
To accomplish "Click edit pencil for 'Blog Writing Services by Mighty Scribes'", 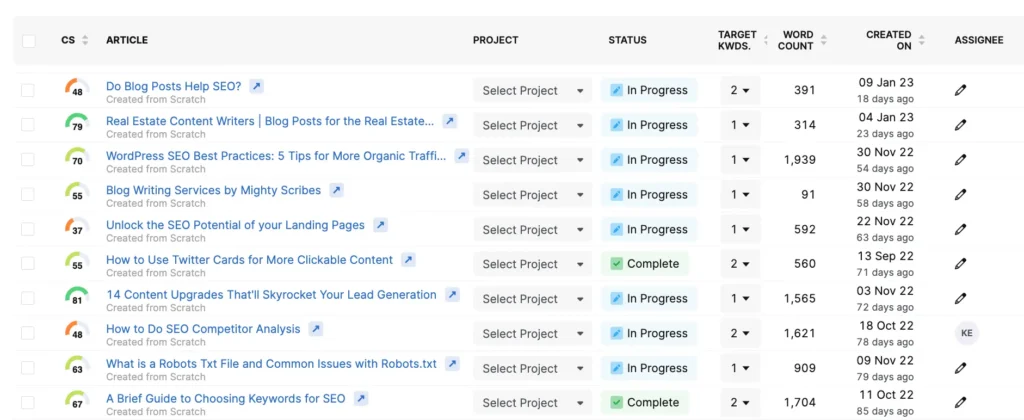I will (961, 195).
